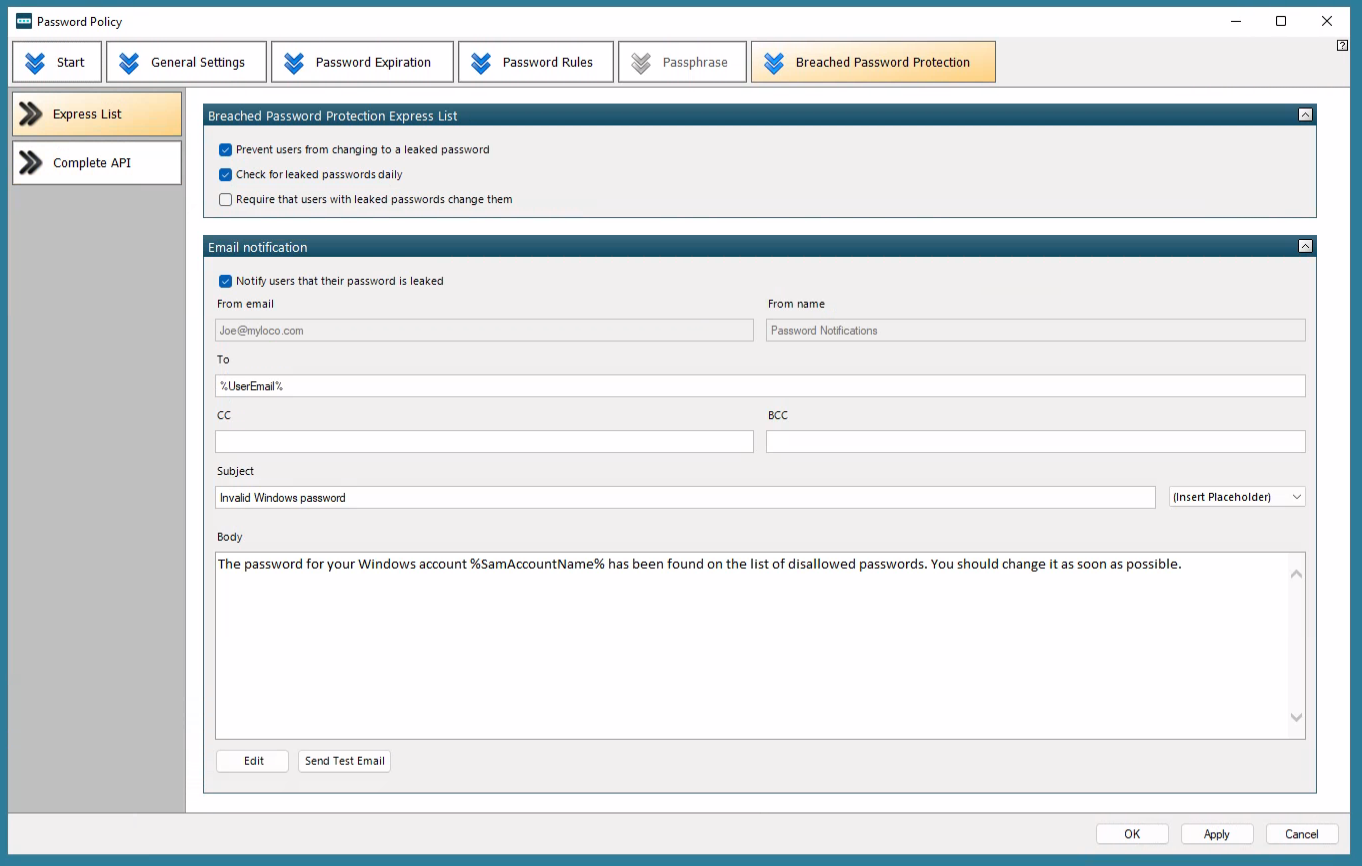Click the chevron icon on Password Expiration tab
Viewport: 1362px width, 866px height.
(x=294, y=62)
